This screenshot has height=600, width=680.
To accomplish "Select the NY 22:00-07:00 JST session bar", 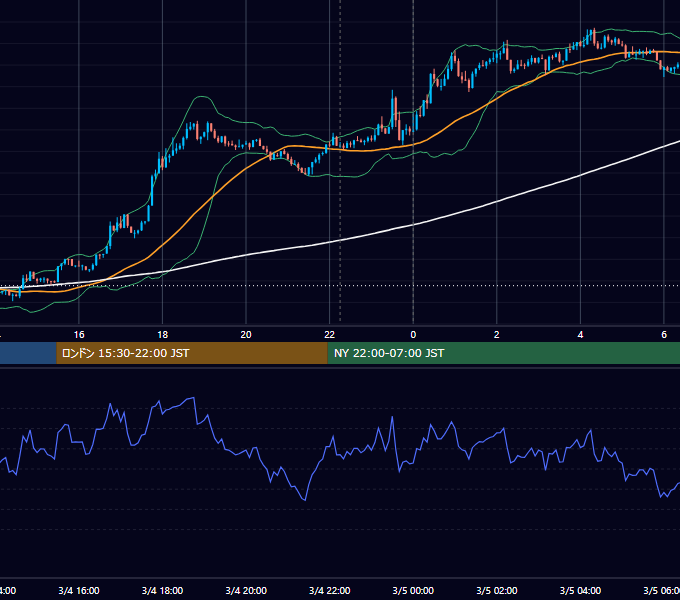I will coord(503,353).
